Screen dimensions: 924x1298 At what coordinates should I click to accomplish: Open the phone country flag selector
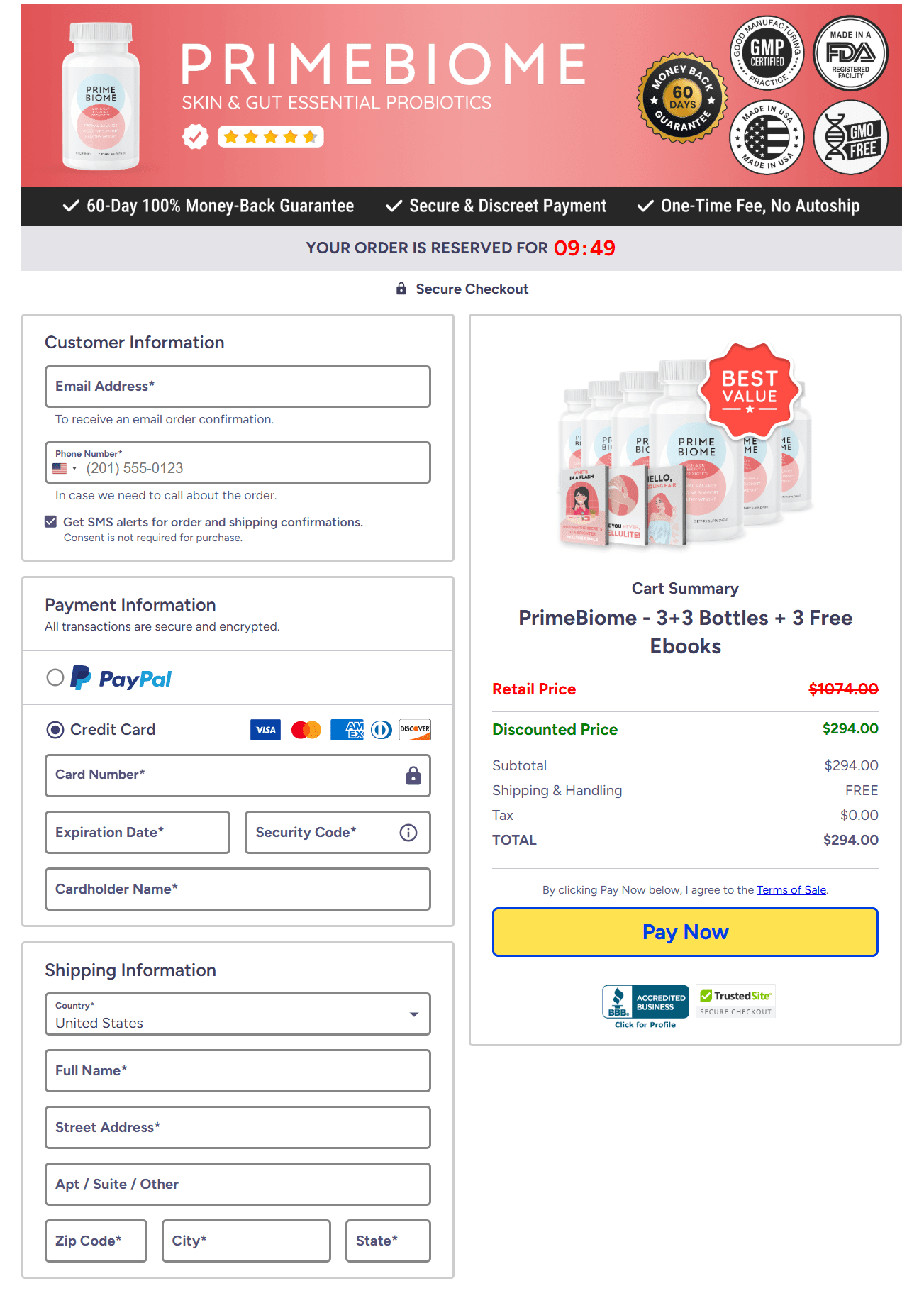click(x=65, y=469)
